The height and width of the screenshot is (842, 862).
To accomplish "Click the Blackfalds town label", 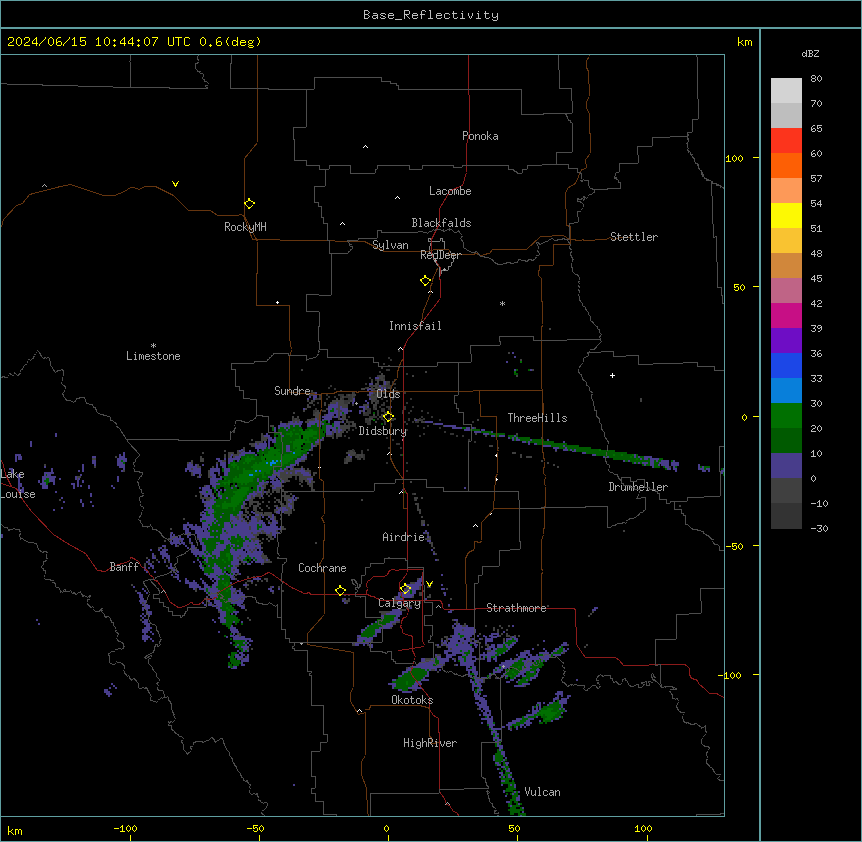I will (441, 223).
